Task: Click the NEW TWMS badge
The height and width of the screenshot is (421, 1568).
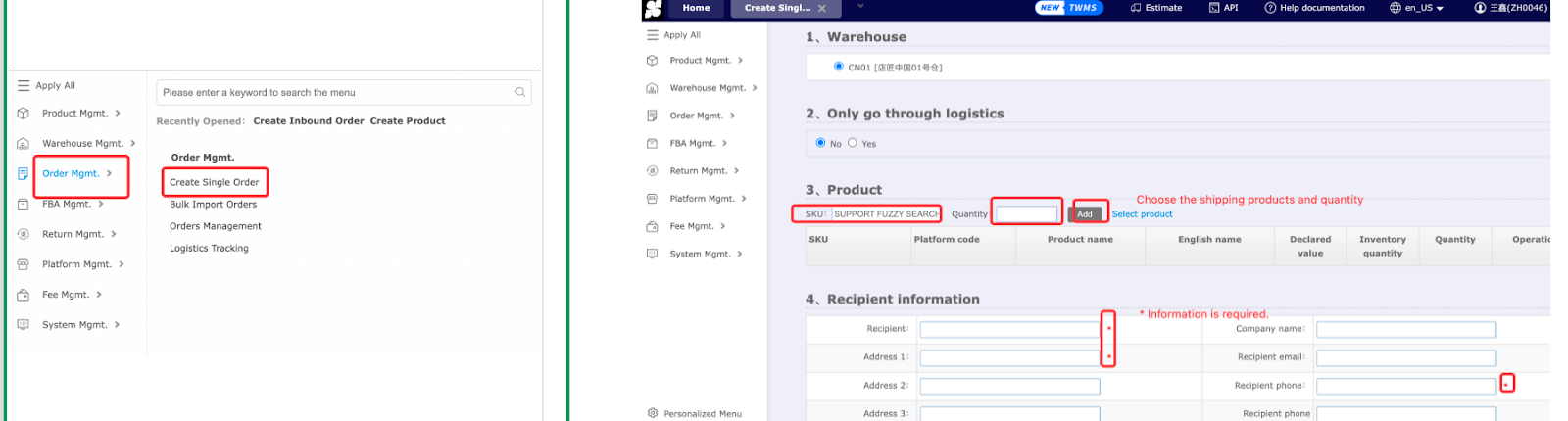Action: click(1069, 8)
